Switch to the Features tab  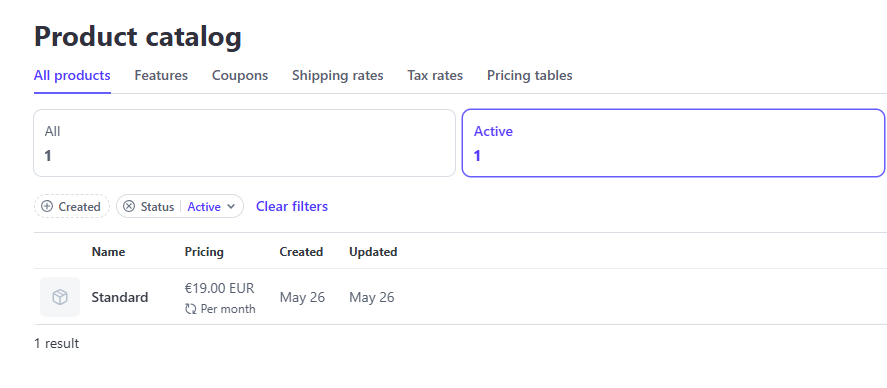tap(161, 76)
